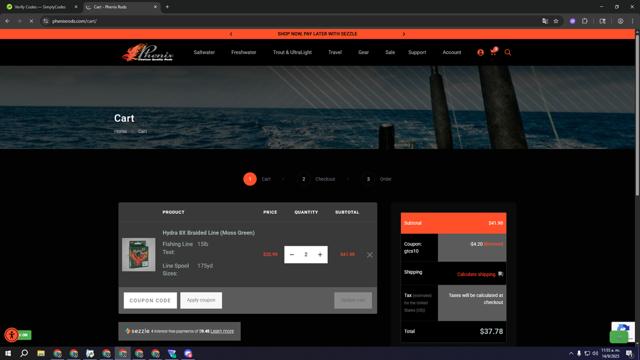The width and height of the screenshot is (640, 360).
Task: Click the Shop Now Pay Later Sezzle banner
Action: tap(317, 34)
